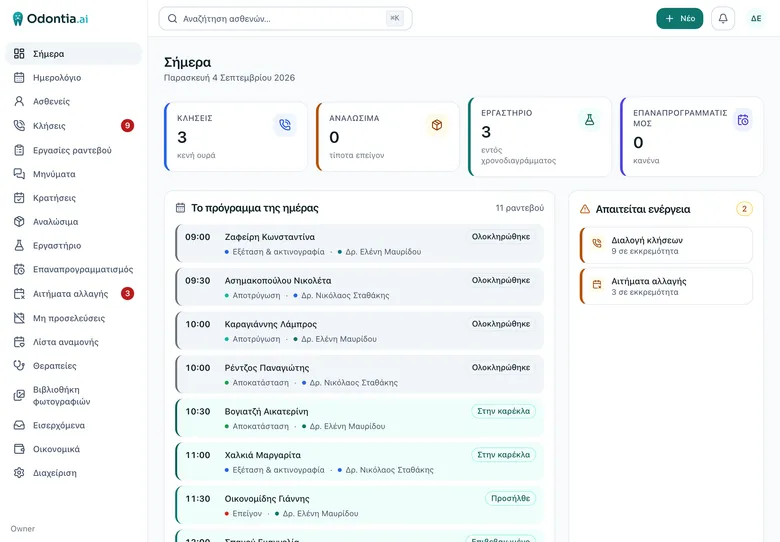Click the Κρατήσεις calendar-check icon
Viewport: 780px width, 542px height.
(x=19, y=198)
